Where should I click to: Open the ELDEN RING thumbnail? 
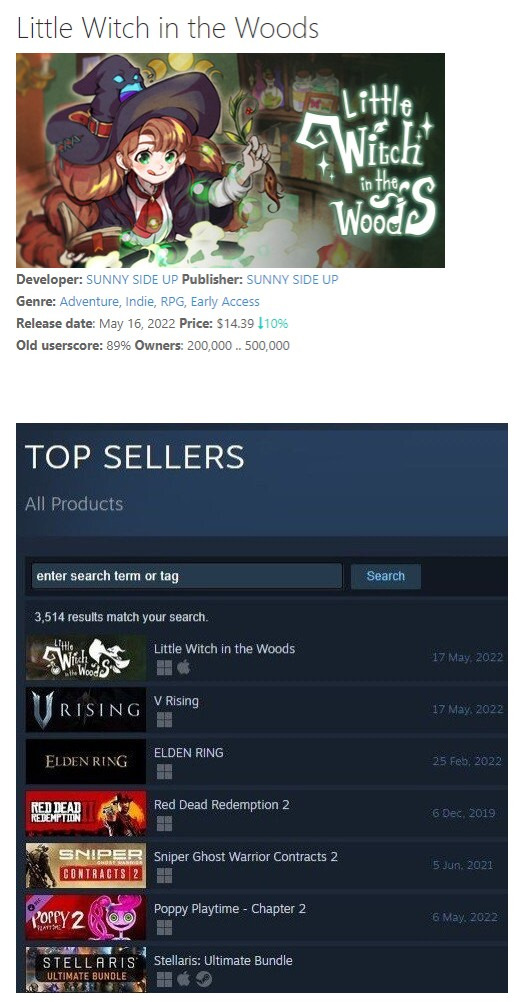86,761
